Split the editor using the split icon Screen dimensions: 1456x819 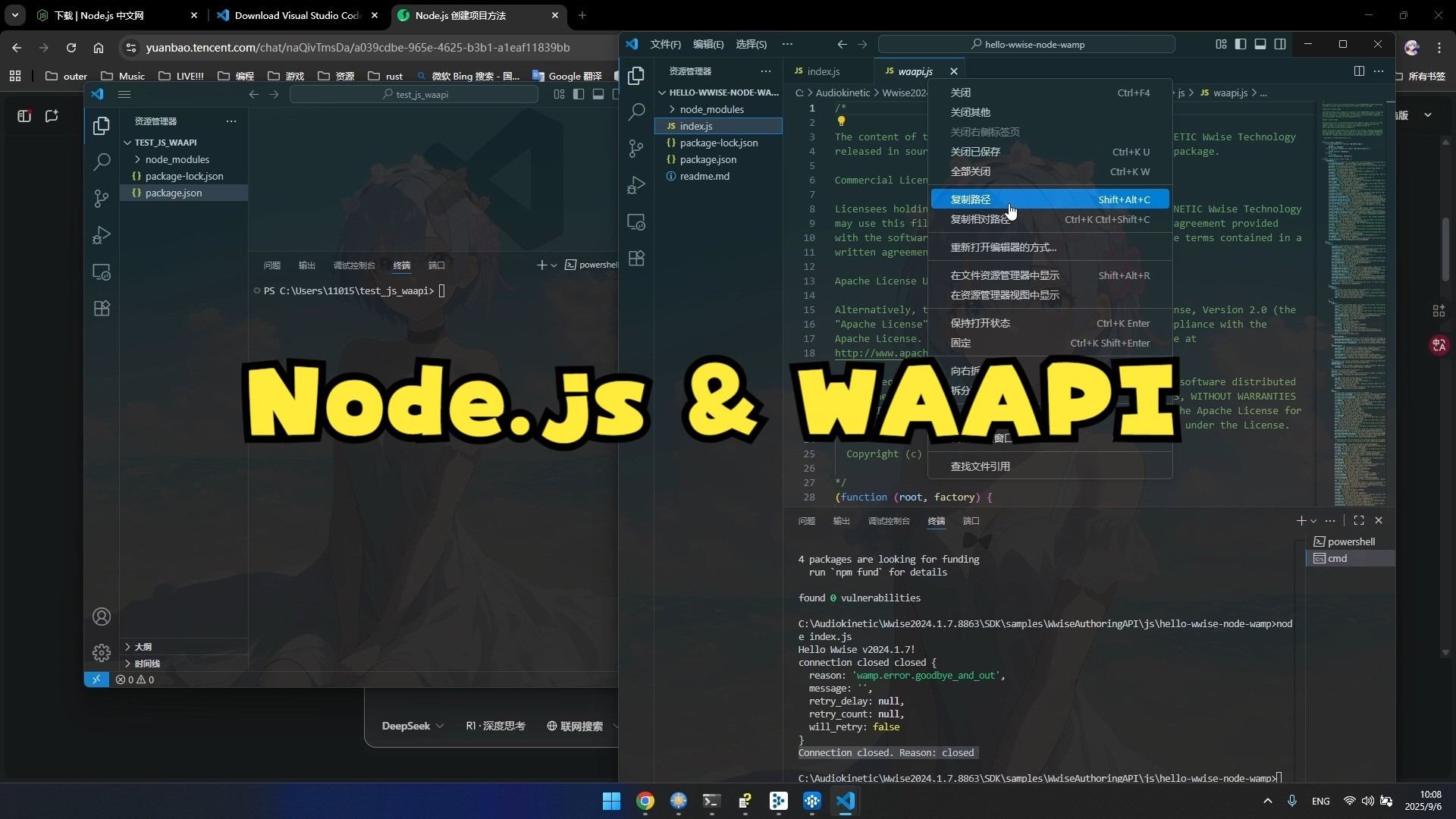coord(1360,71)
